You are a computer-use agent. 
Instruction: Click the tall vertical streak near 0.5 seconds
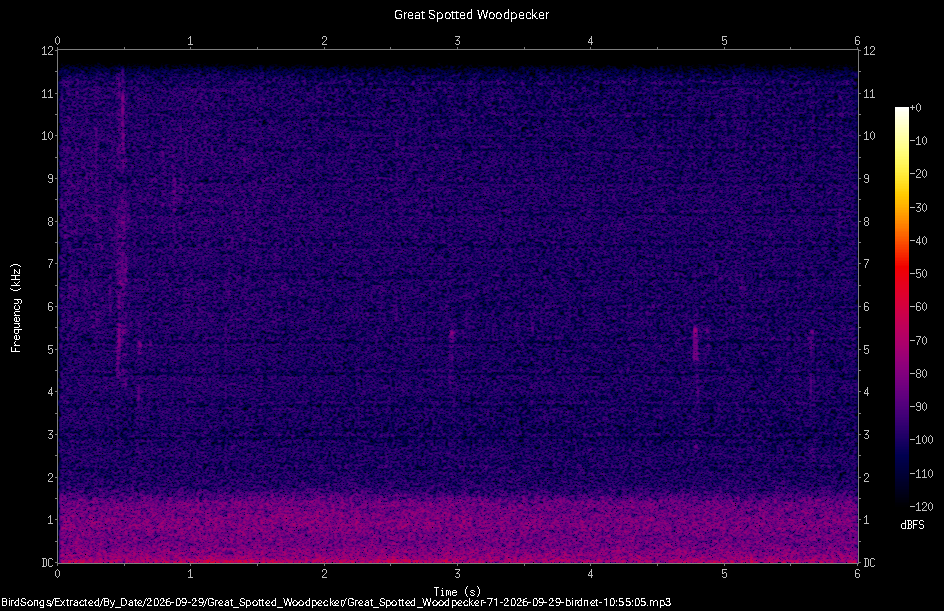tap(122, 223)
